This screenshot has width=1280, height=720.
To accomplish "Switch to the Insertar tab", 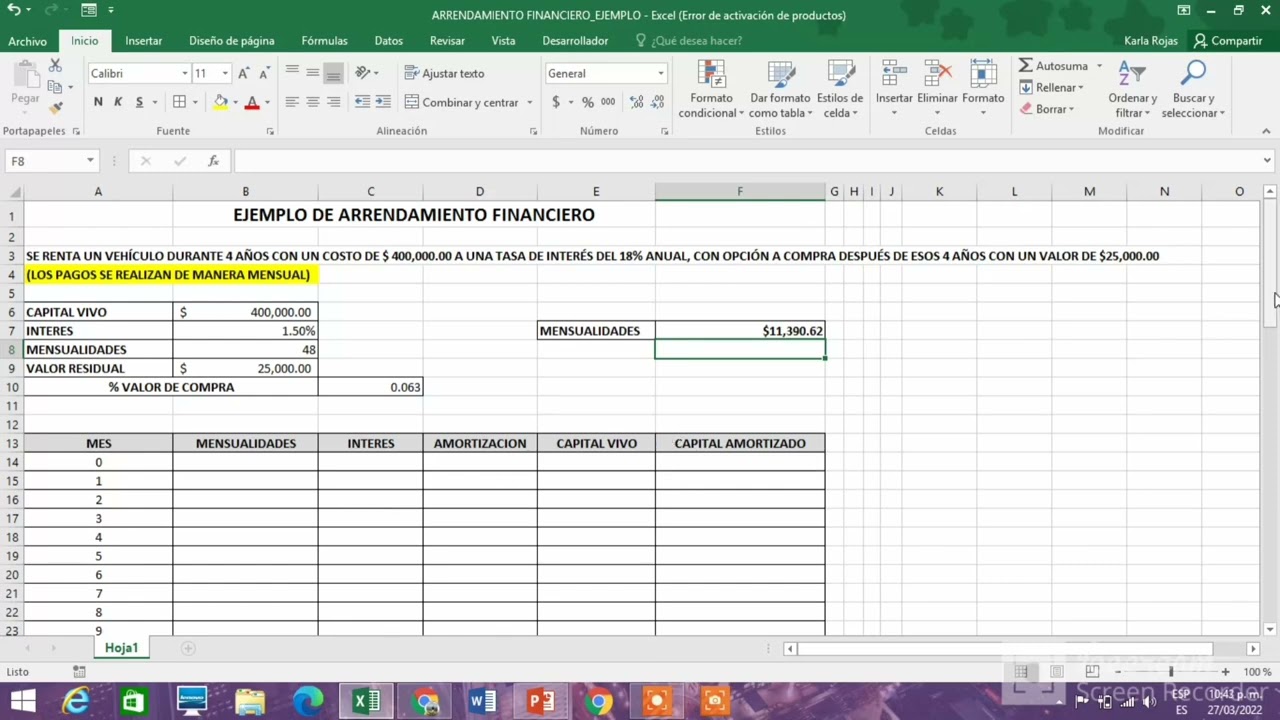I will point(143,41).
